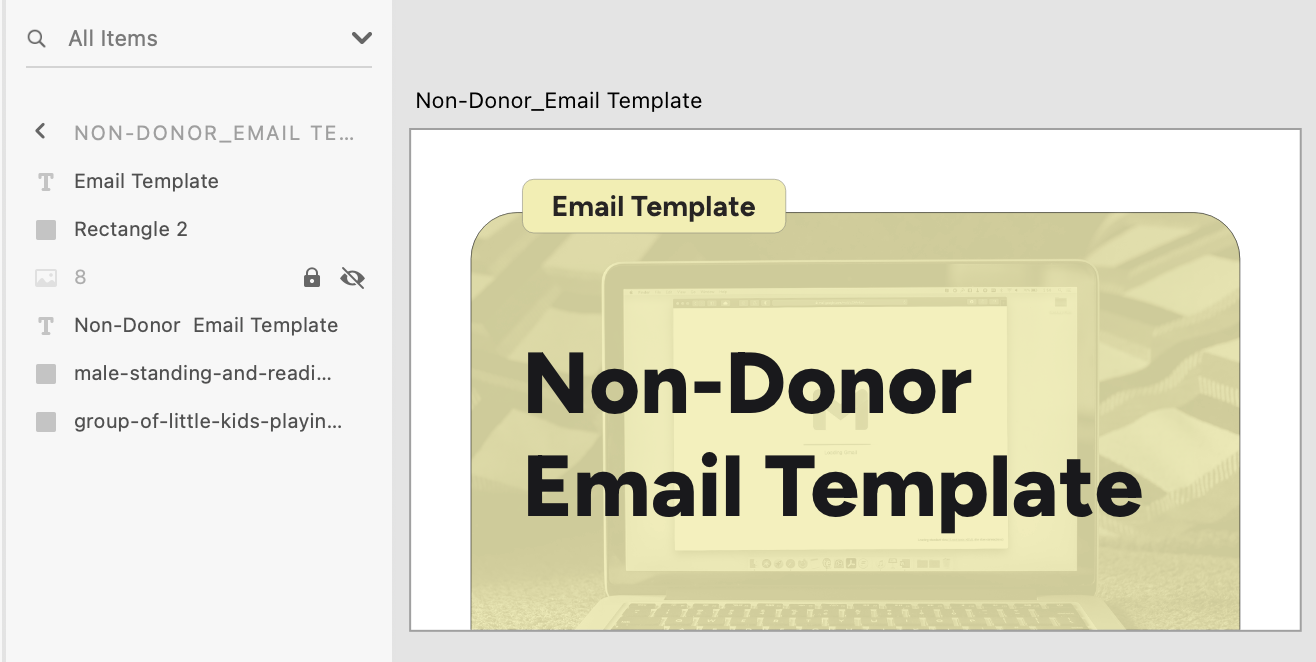Click the artboard title Non-Donor_Email Template
This screenshot has width=1316, height=662.
[x=559, y=100]
